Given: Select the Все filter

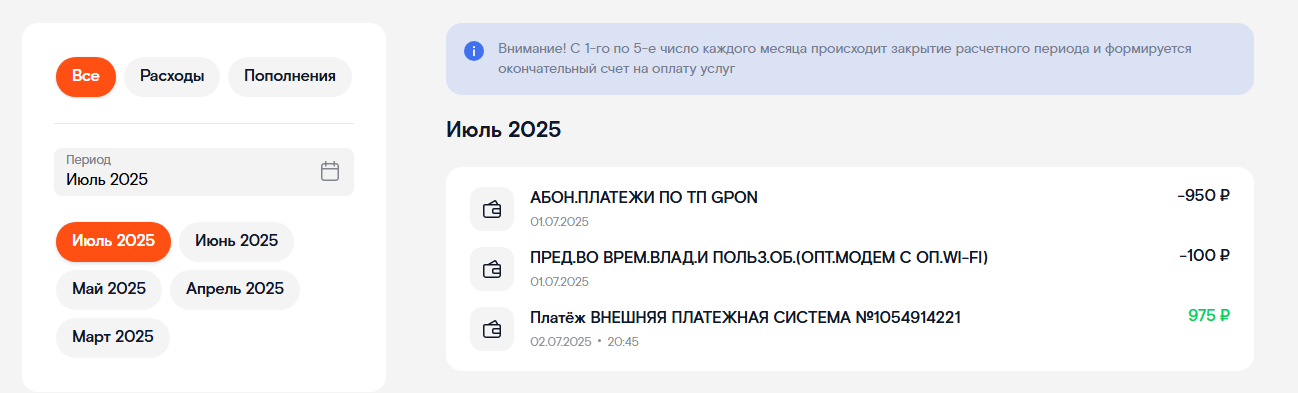Looking at the screenshot, I should (86, 76).
